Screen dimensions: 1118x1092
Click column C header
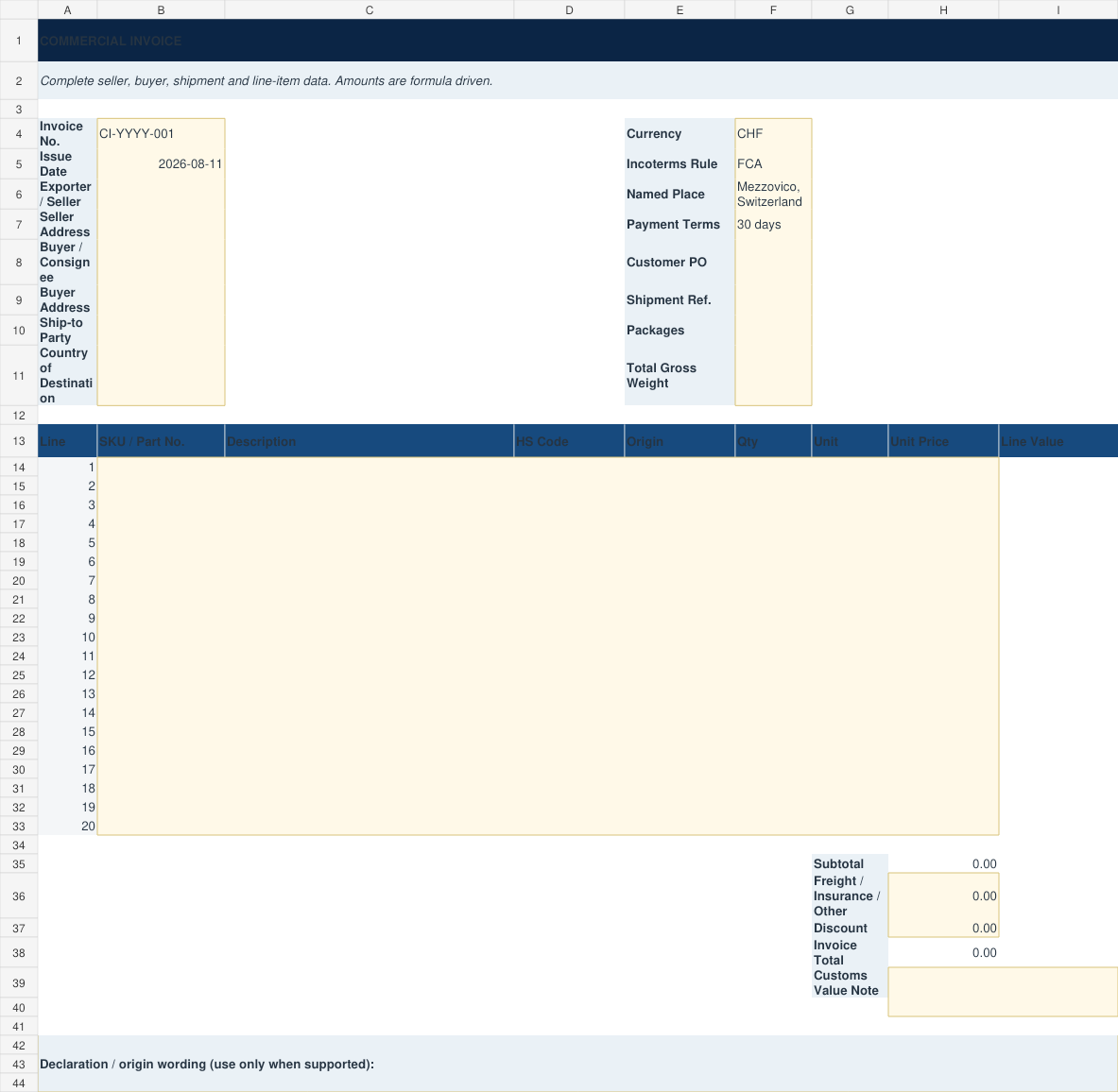(x=370, y=10)
